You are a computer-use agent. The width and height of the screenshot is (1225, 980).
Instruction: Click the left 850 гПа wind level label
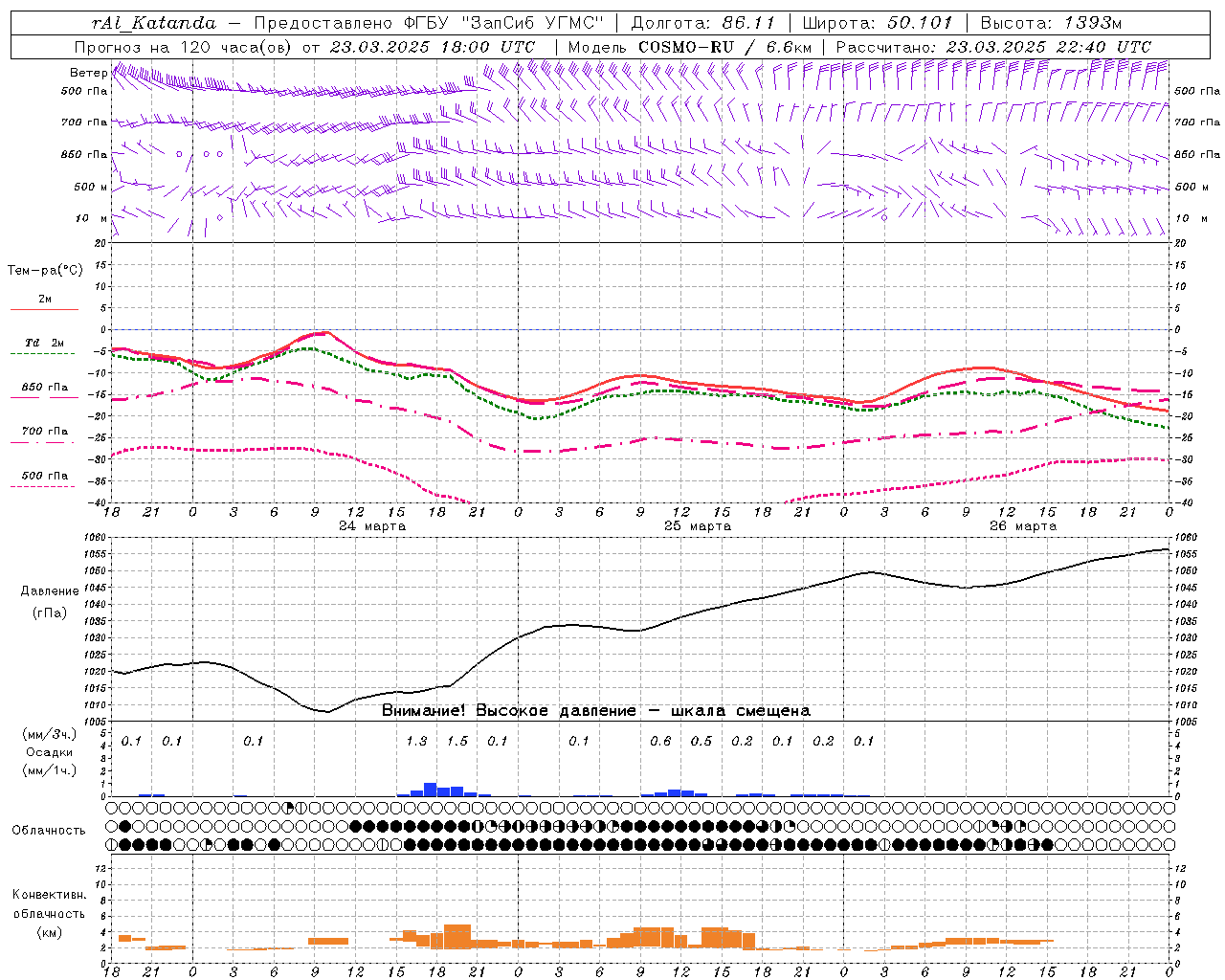(84, 154)
